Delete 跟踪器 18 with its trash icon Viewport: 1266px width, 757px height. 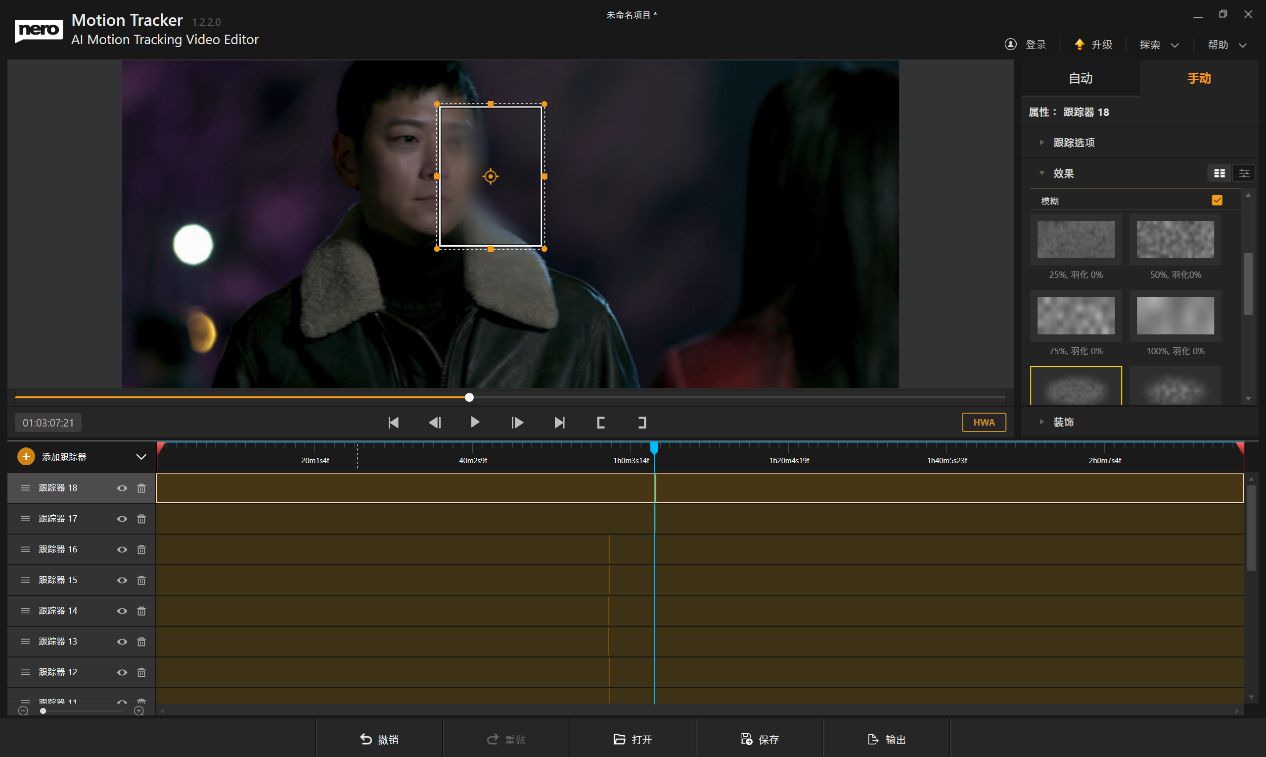(141, 488)
